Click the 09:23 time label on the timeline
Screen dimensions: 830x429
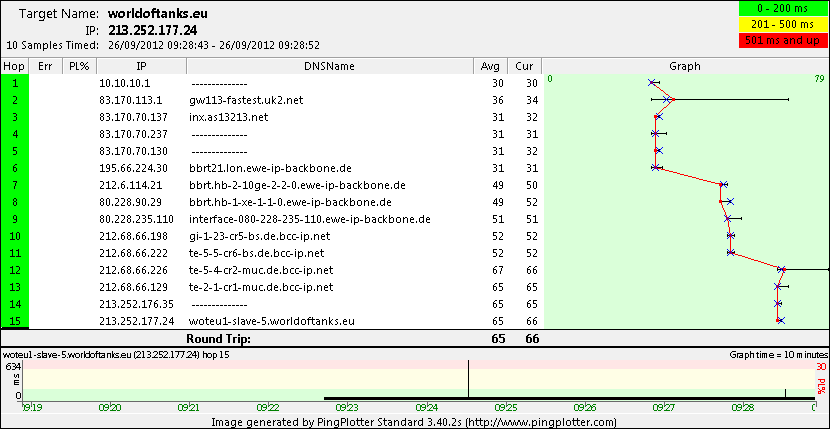click(347, 408)
